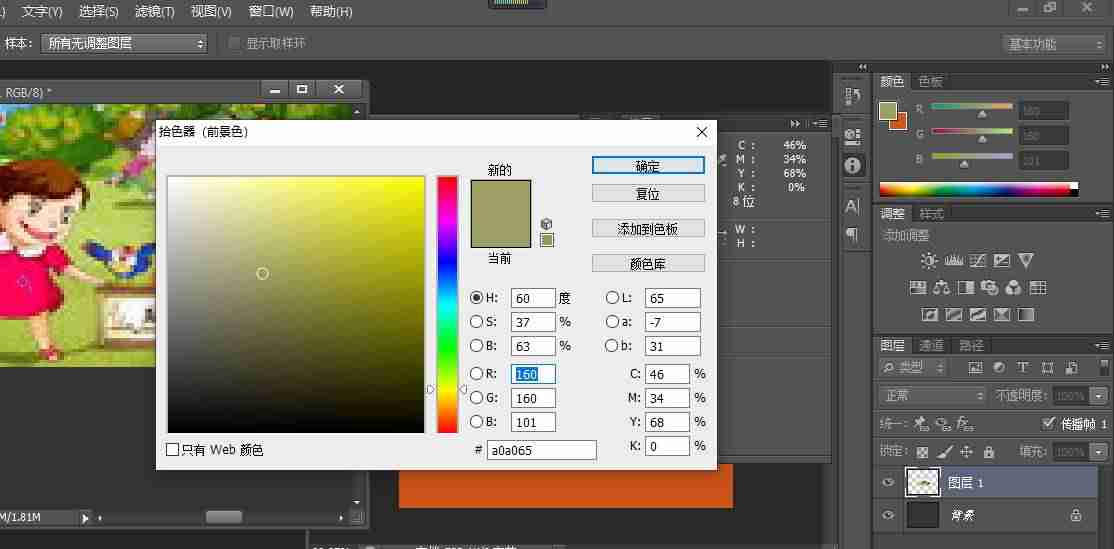The height and width of the screenshot is (549, 1114).
Task: Select the S saturation radio button
Action: tap(477, 322)
